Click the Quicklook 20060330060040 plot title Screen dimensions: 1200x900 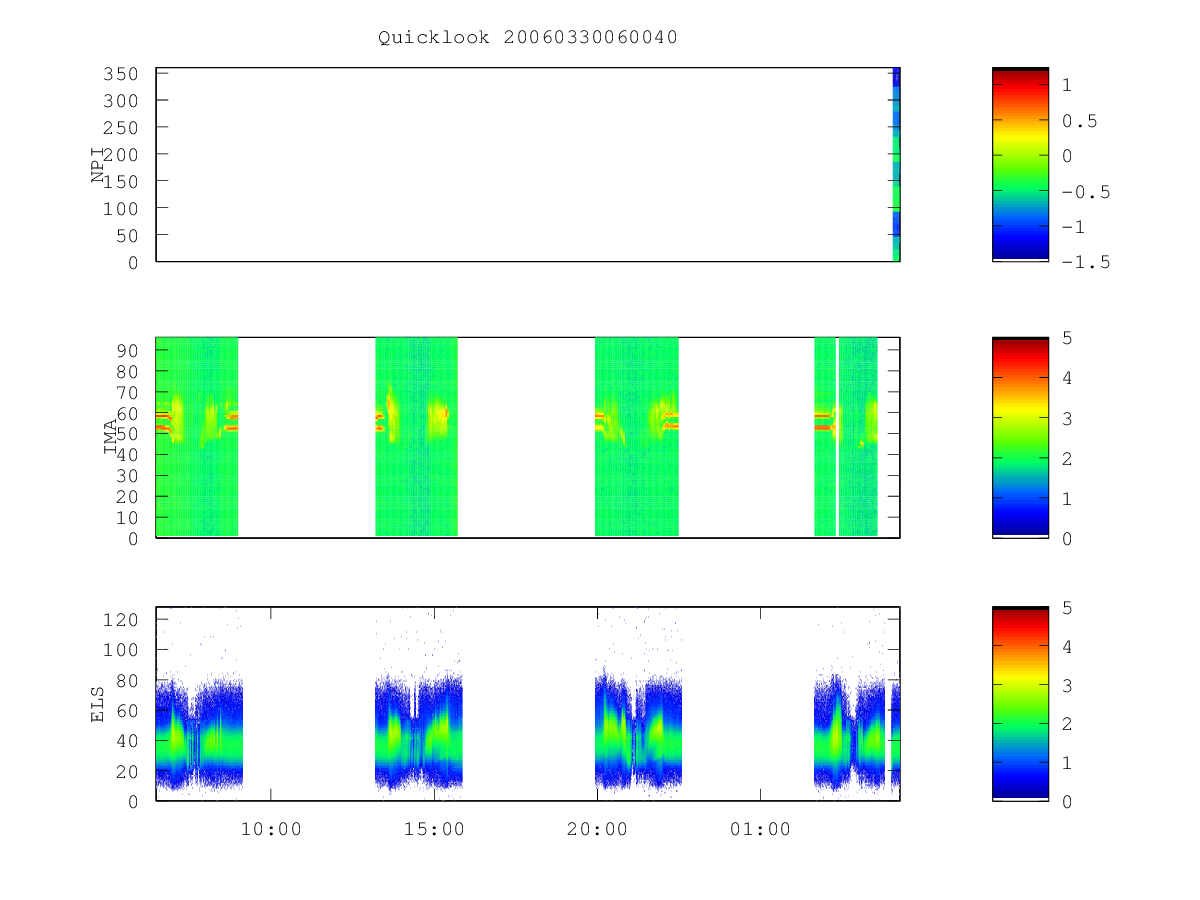point(528,38)
